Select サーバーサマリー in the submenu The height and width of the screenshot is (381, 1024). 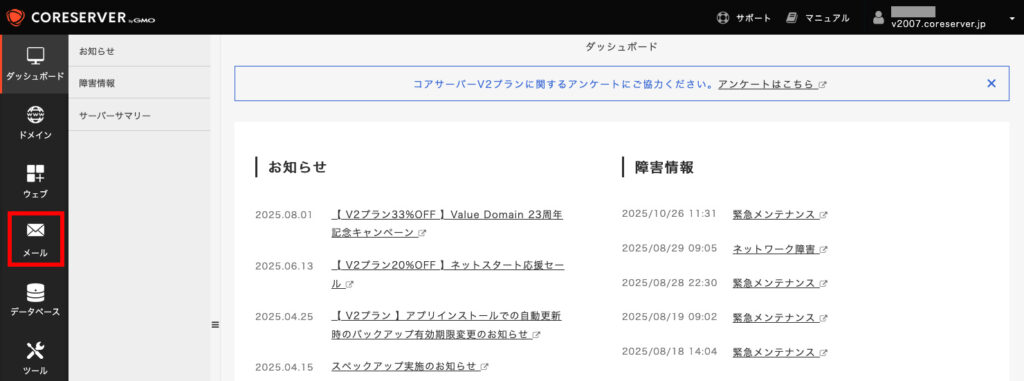[139, 116]
